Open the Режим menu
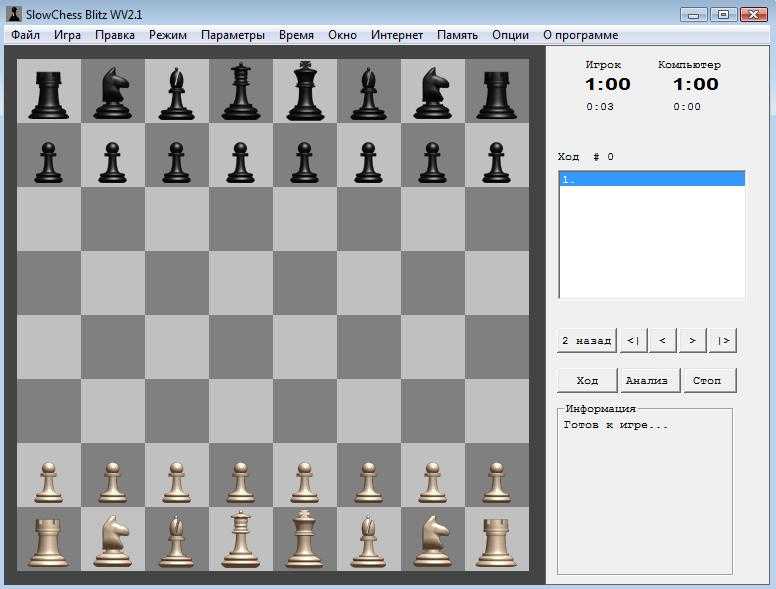 [168, 35]
